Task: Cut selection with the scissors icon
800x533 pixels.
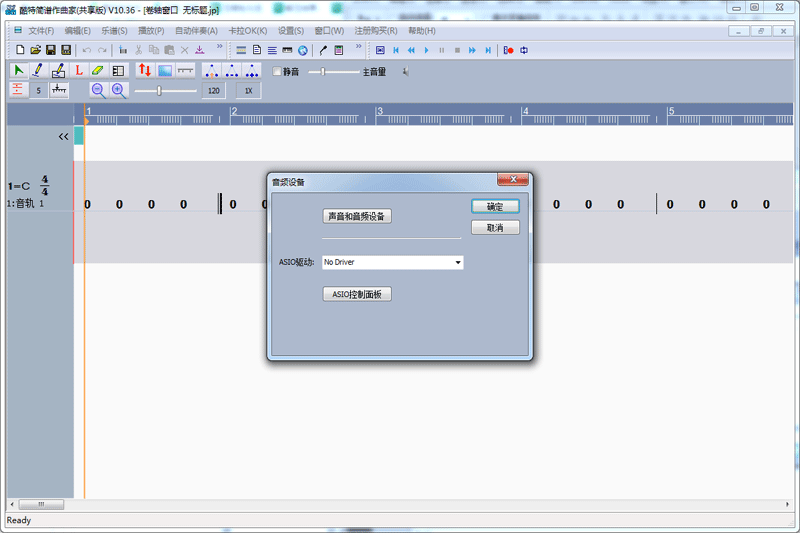Action: [138, 50]
